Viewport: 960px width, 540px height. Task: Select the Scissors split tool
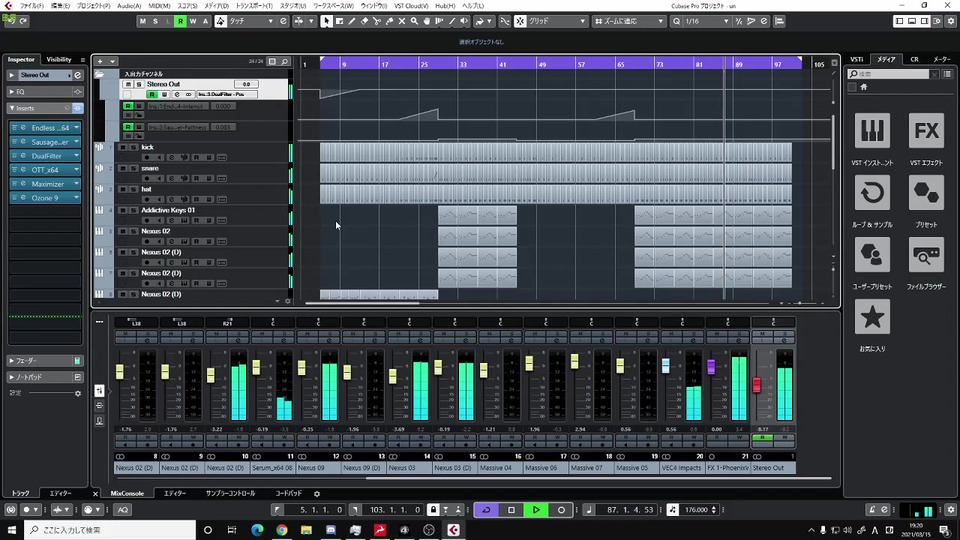pyautogui.click(x=378, y=21)
